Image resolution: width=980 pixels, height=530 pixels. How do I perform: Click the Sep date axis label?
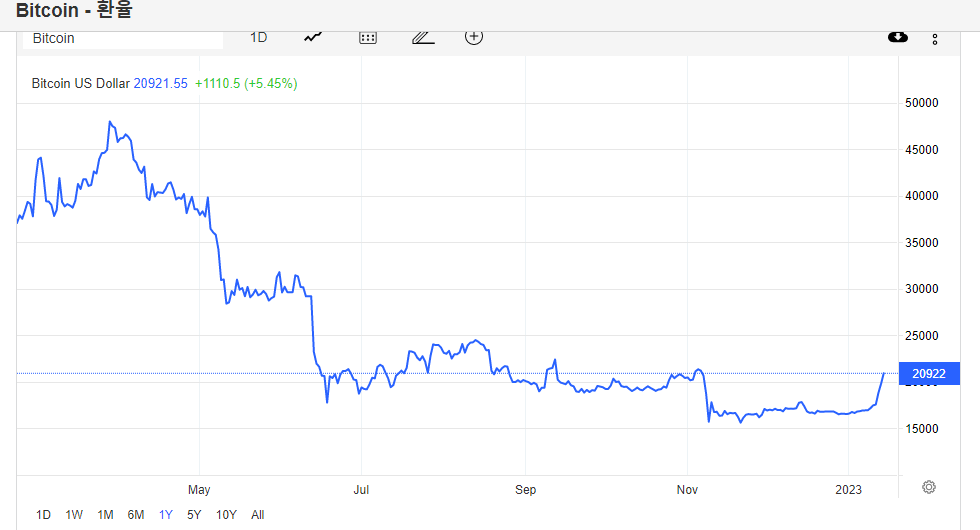(x=526, y=489)
